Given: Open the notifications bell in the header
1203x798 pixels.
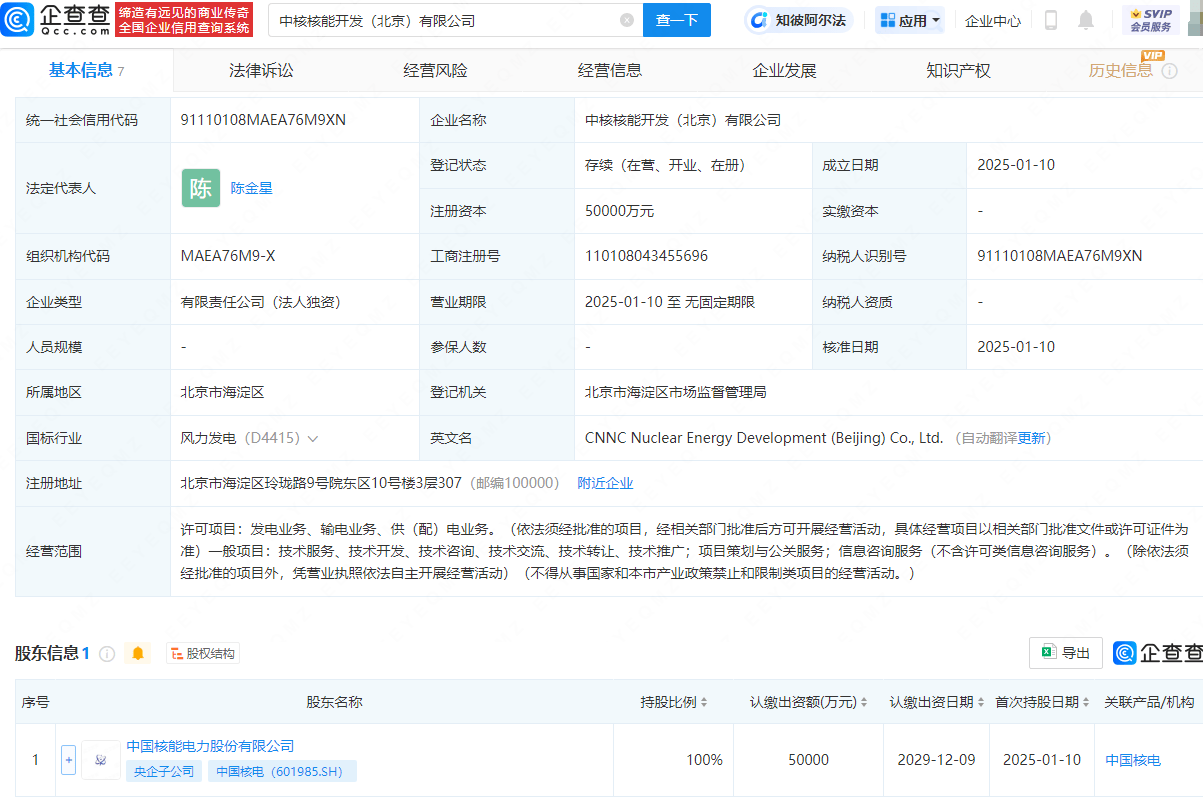Looking at the screenshot, I should click(1086, 20).
